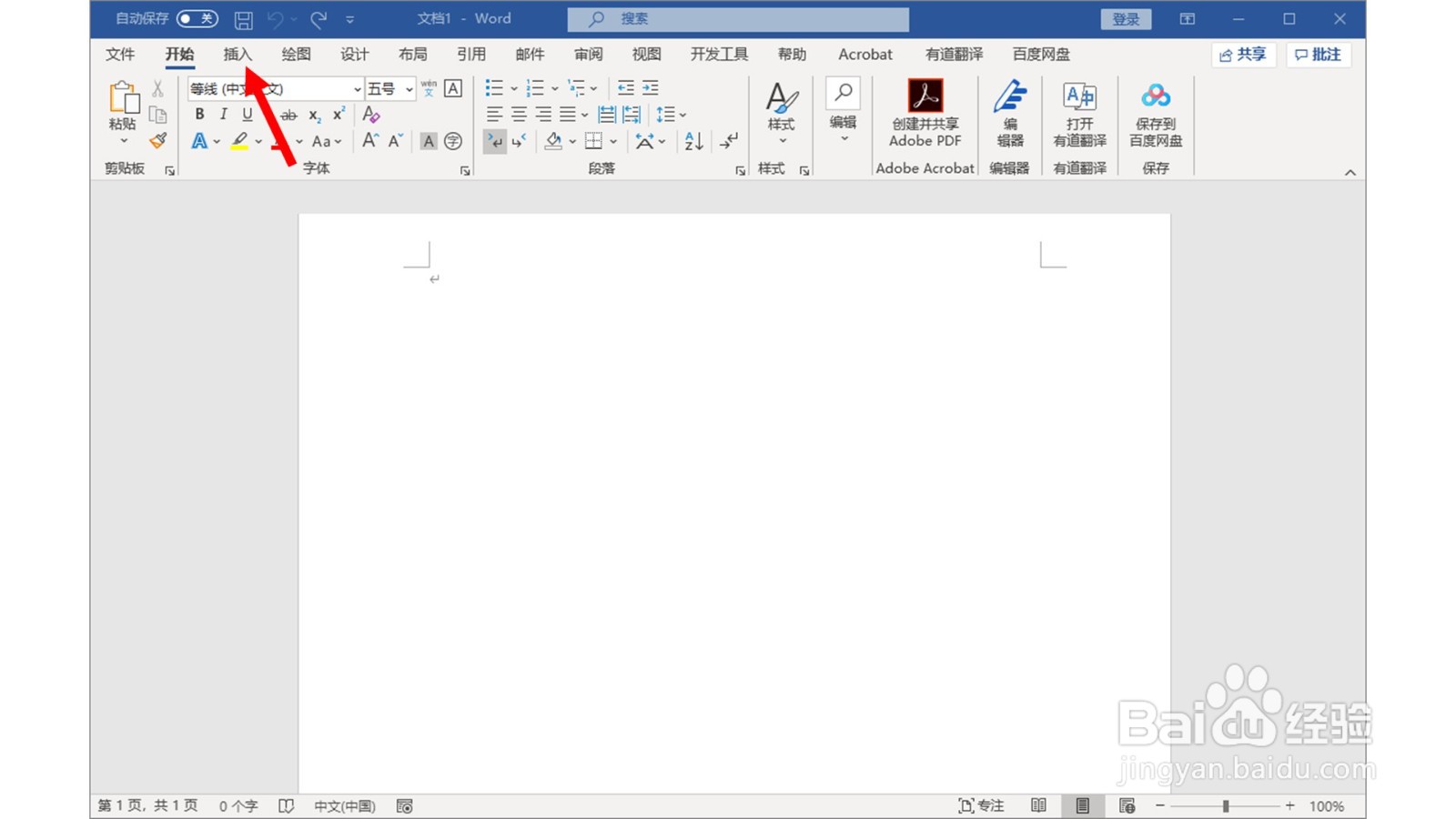Image resolution: width=1456 pixels, height=819 pixels.
Task: Open the 字体 dialog launcher
Action: (465, 170)
